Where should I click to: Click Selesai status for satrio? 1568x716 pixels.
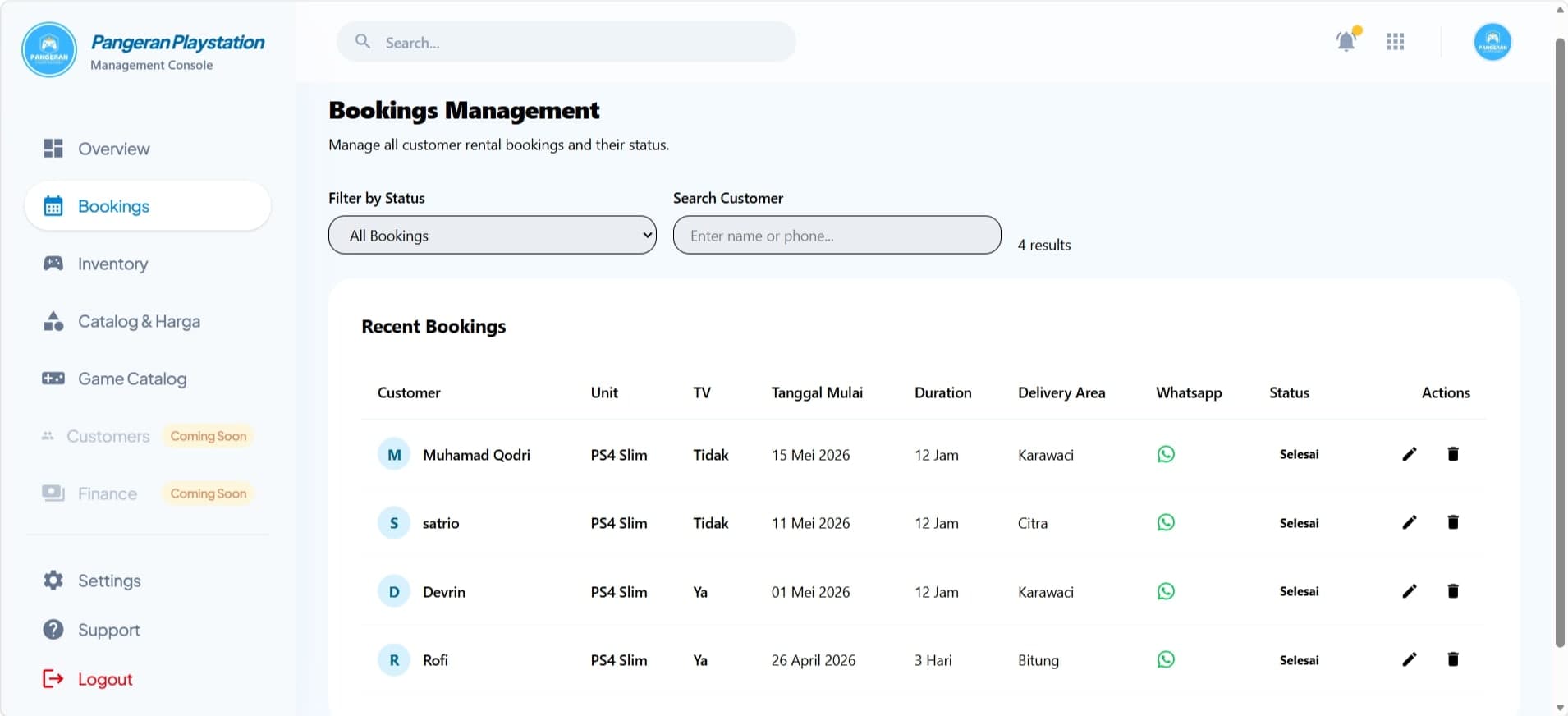1299,523
